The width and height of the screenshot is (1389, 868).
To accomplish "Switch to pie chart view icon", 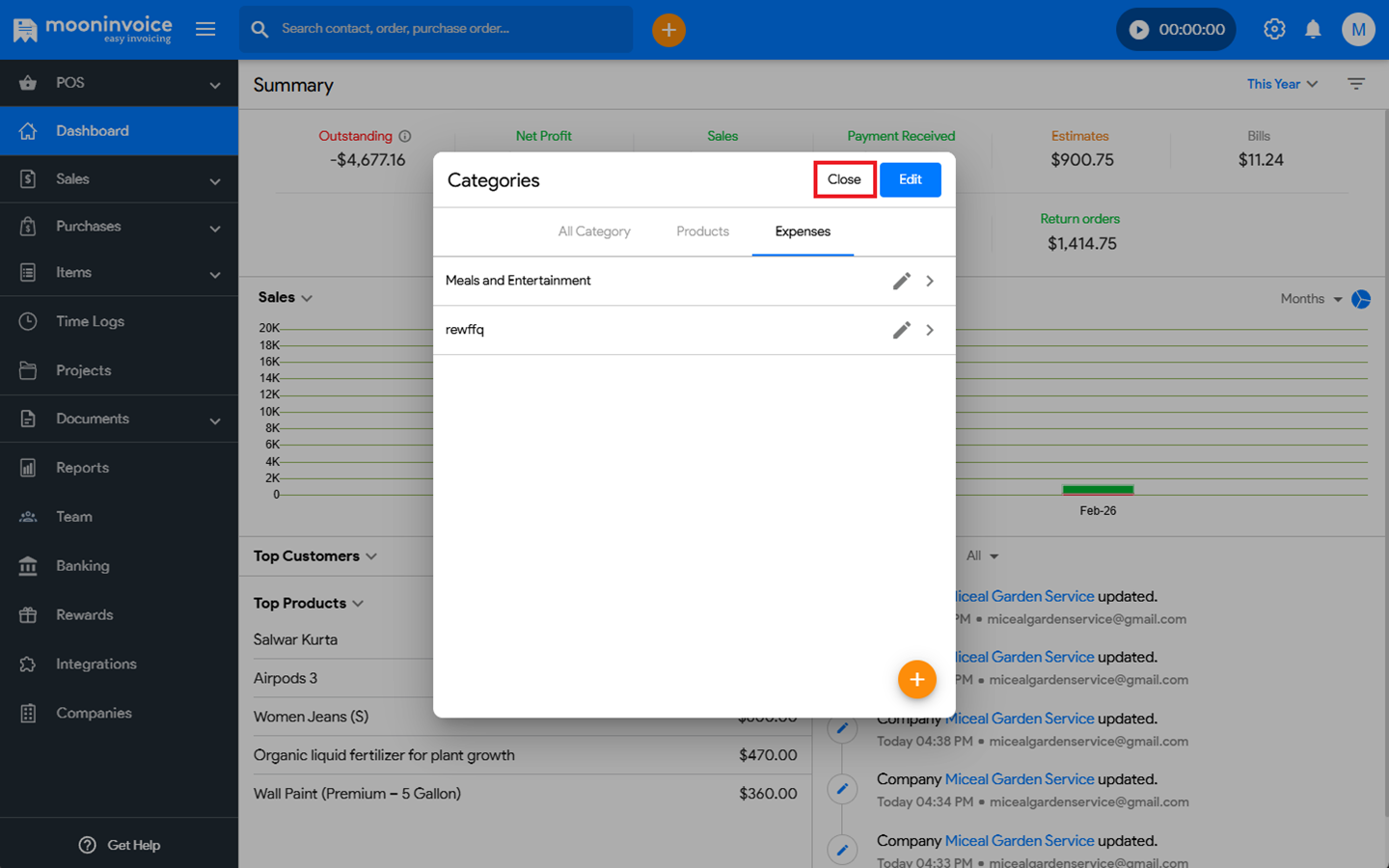I will [1361, 299].
